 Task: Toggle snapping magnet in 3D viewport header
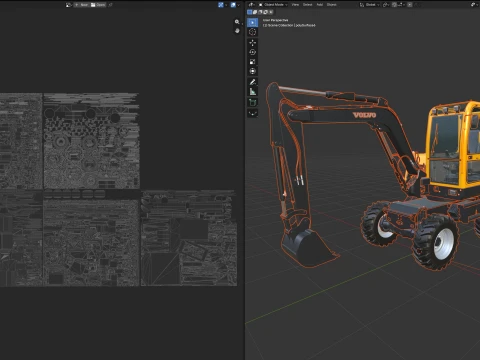point(394,5)
